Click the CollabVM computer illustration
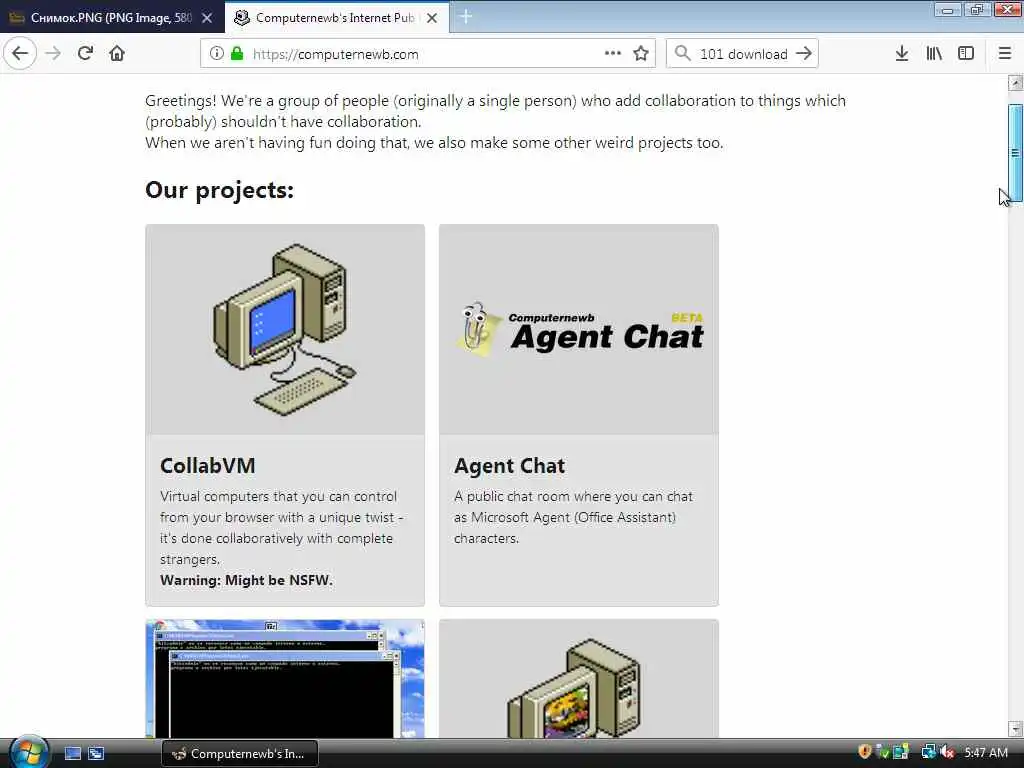The height and width of the screenshot is (768, 1024). pyautogui.click(x=285, y=330)
